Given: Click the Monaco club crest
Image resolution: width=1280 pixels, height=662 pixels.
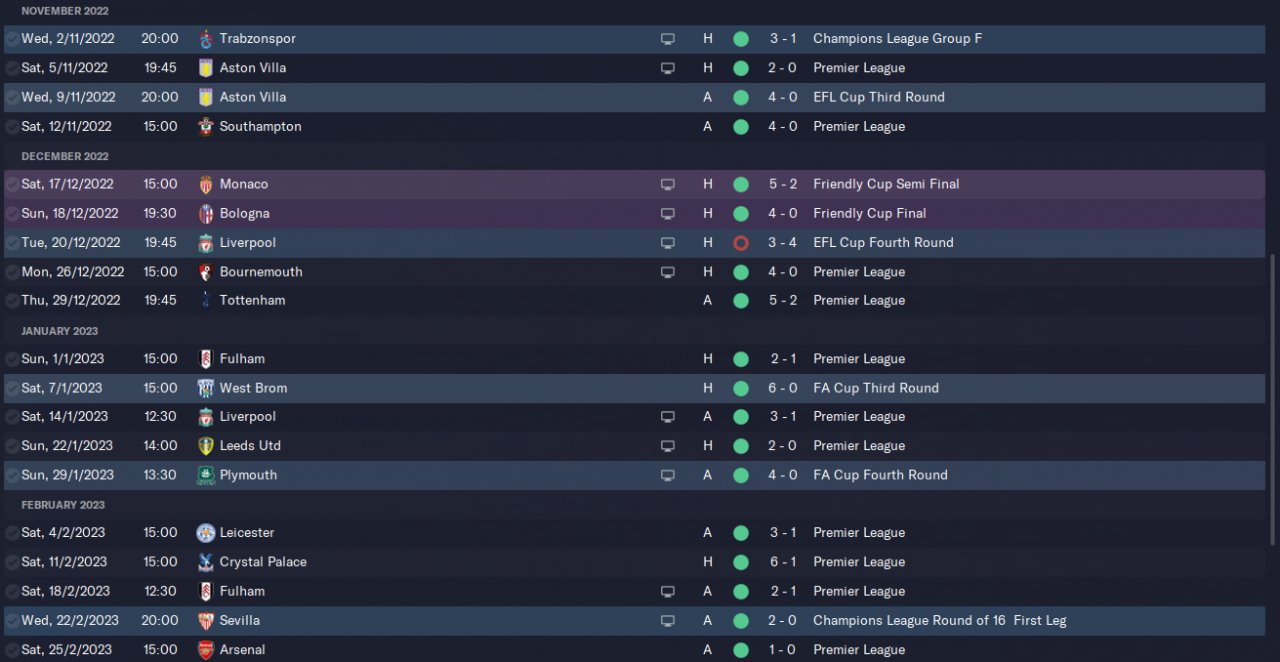Looking at the screenshot, I should [x=206, y=184].
